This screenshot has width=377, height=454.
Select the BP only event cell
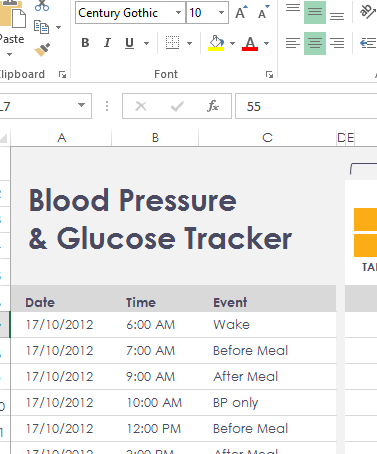pyautogui.click(x=267, y=403)
